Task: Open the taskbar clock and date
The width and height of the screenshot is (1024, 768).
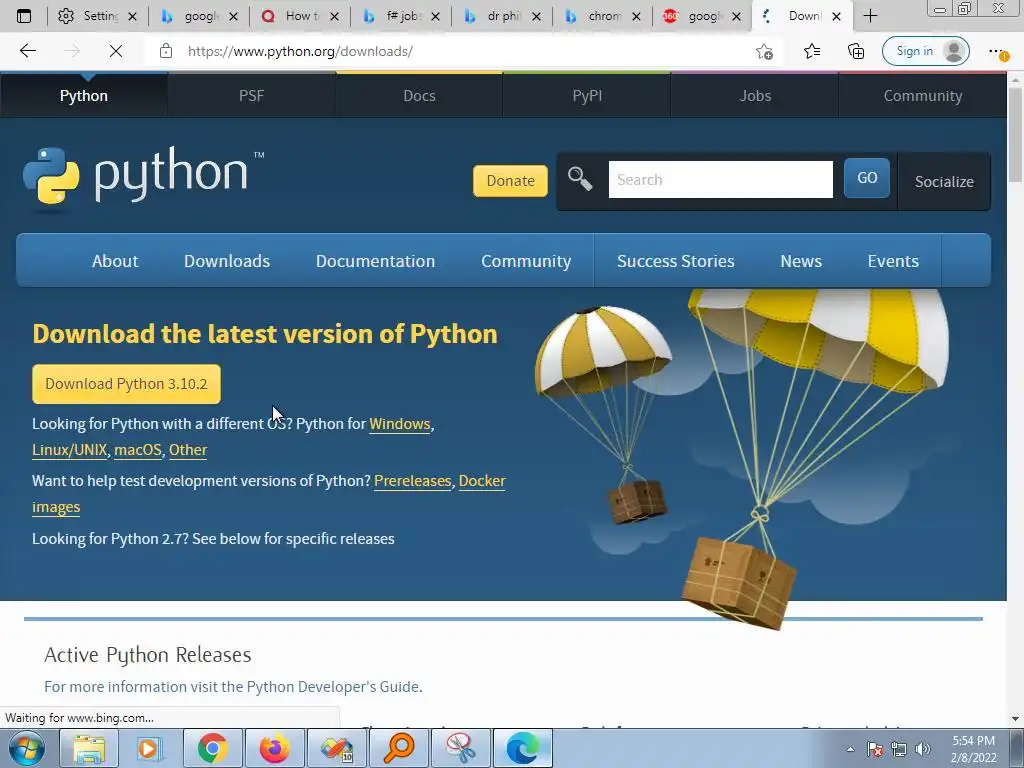Action: 973,749
